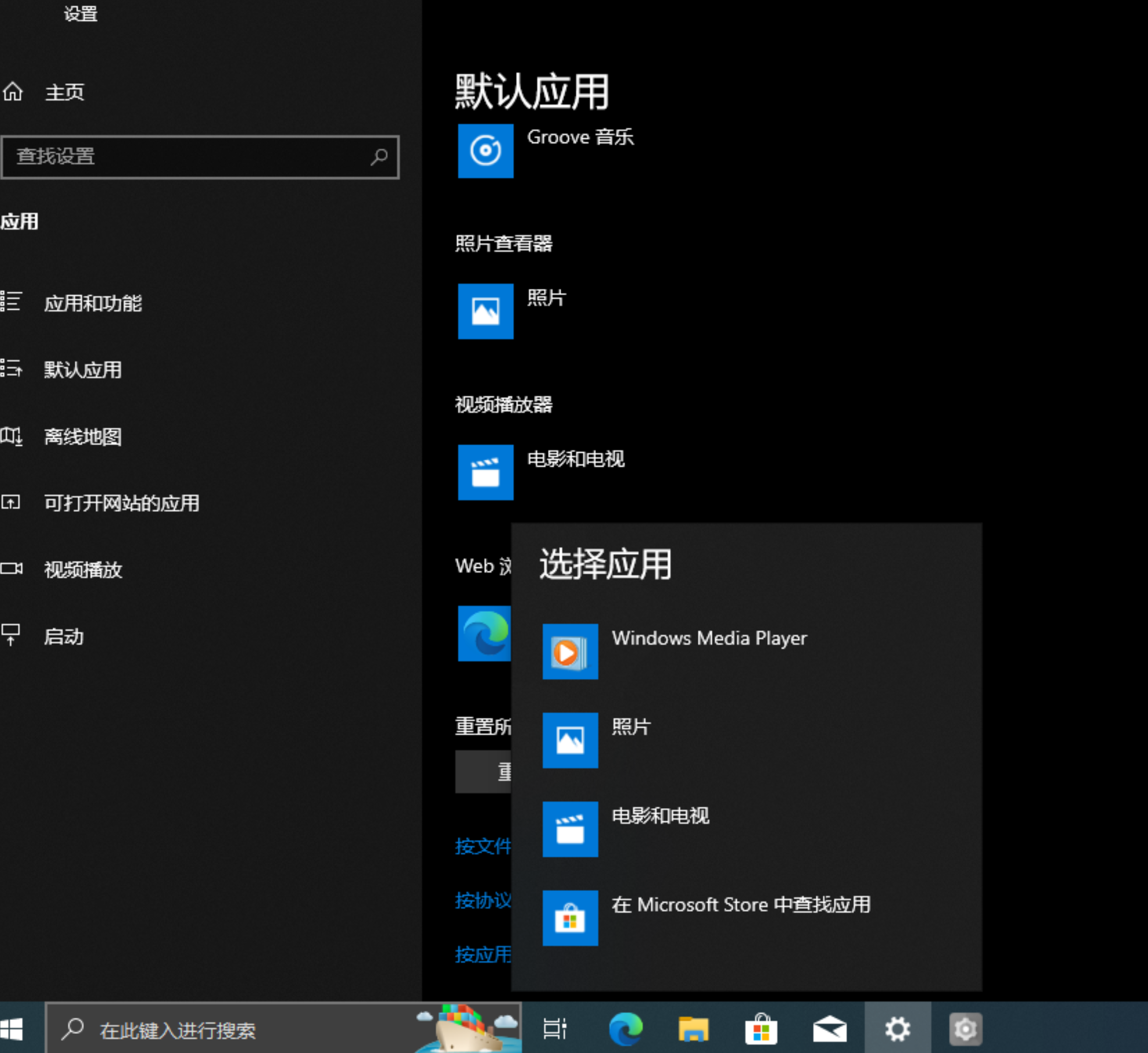The image size is (1148, 1053).
Task: Open the 主页 settings home label
Action: tap(65, 92)
